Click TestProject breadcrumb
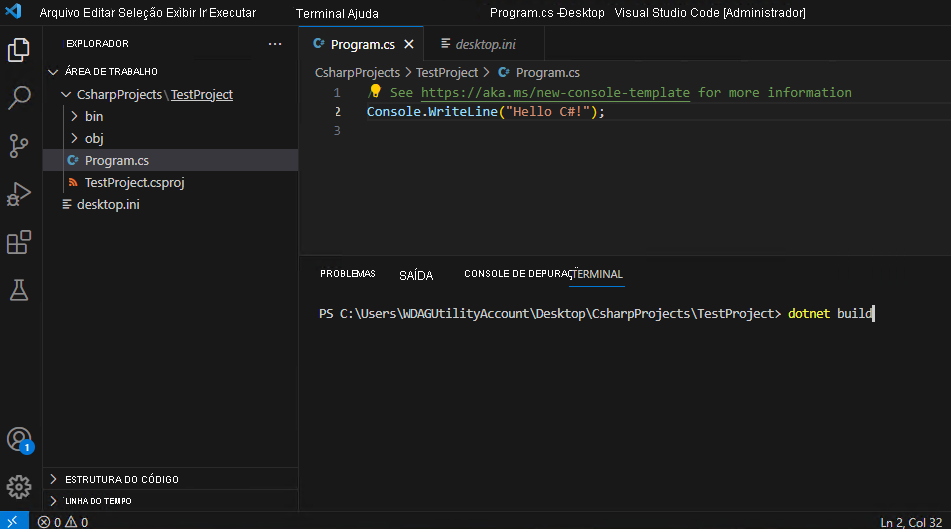Screen dimensions: 951x529 446,73
